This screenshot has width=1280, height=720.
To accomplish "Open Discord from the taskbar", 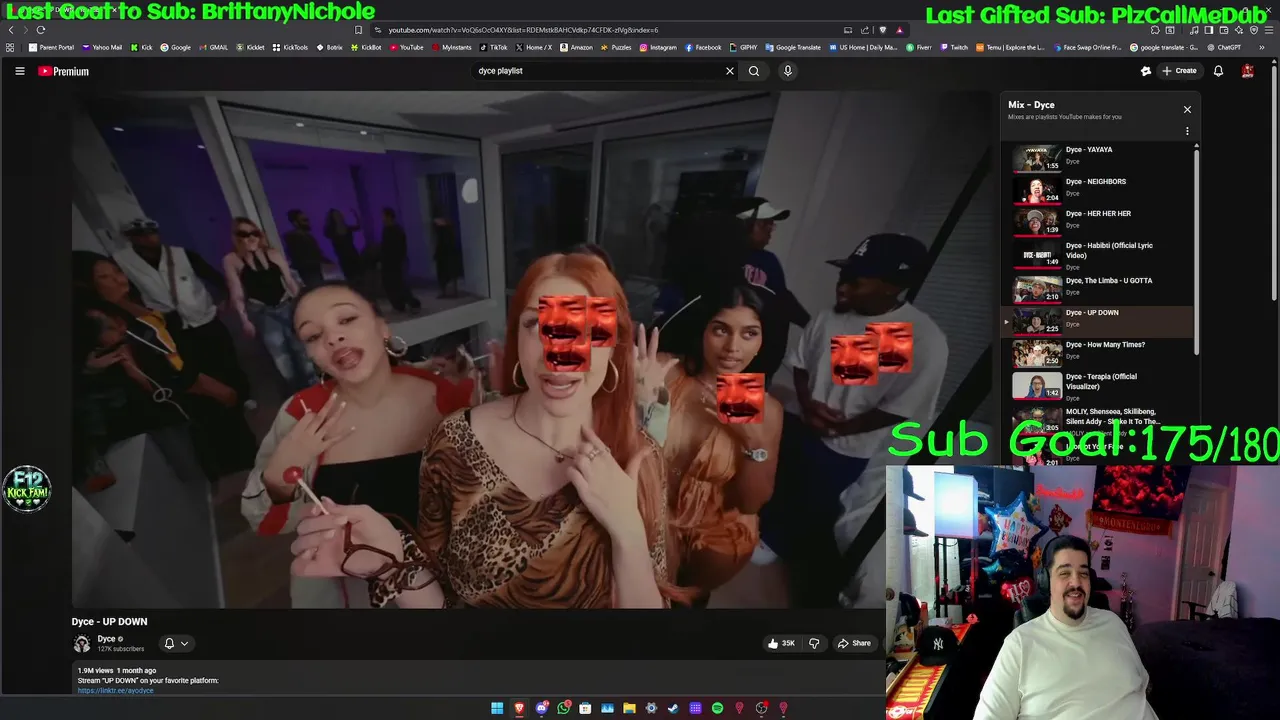I will coord(541,708).
